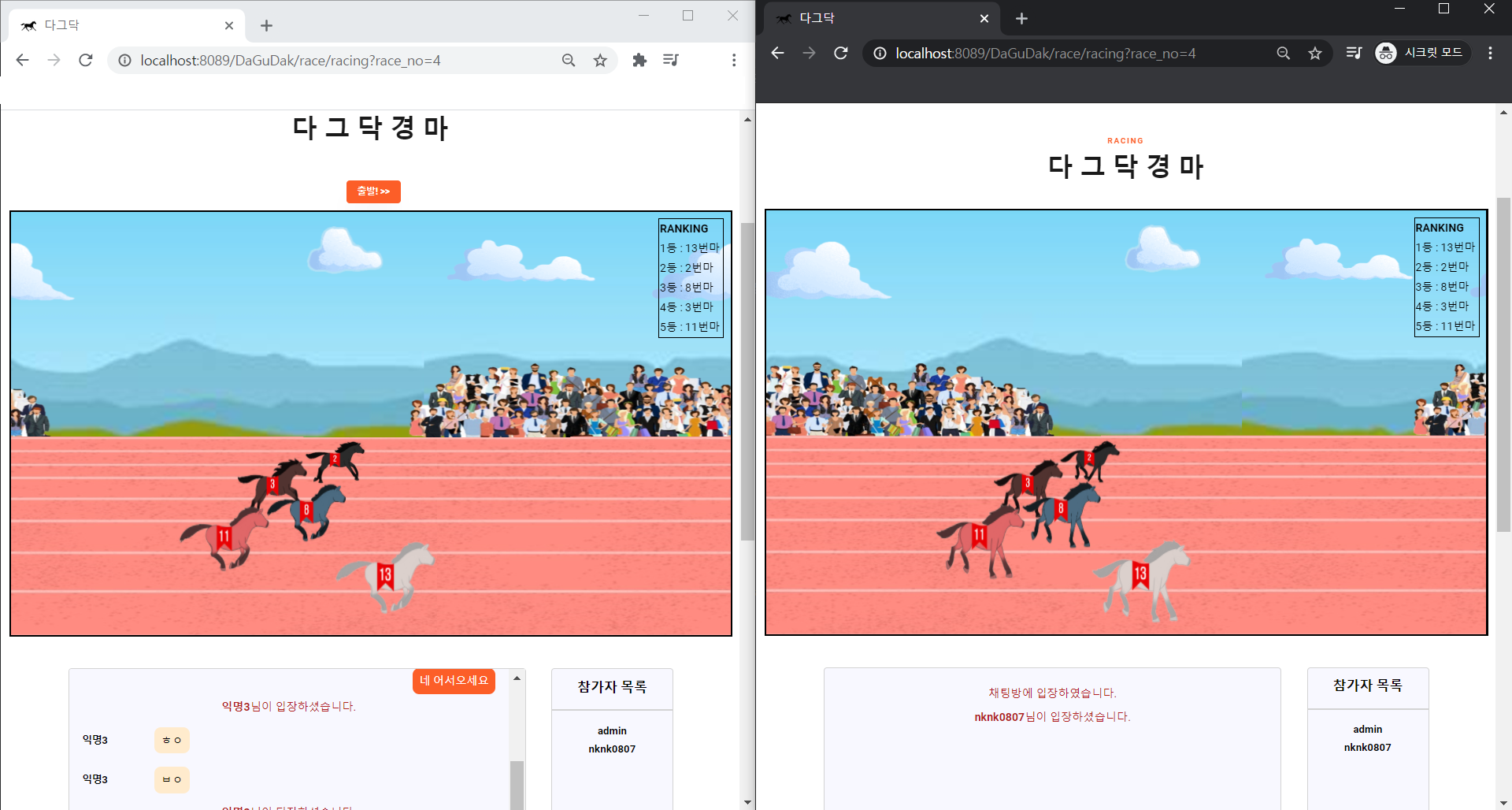Click horse number 8 in left race
Viewport: 1512px width, 810px height.
coord(306,510)
